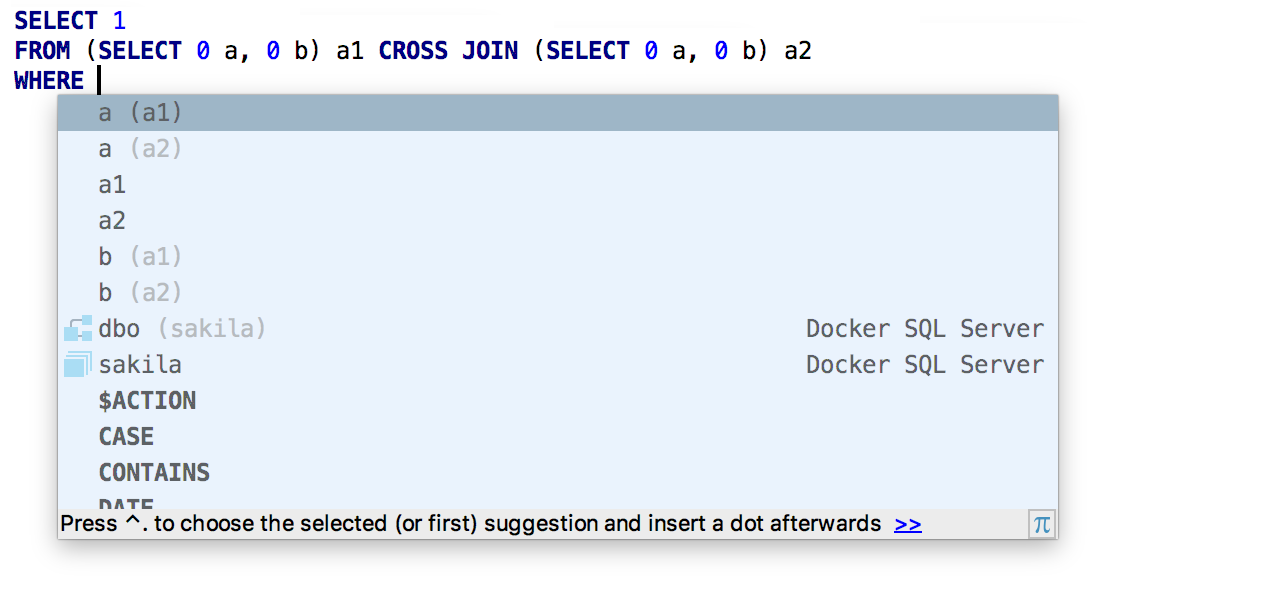Viewport: 1270px width, 599px height.
Task: Insert the CASE keyword suggestion
Action: (126, 437)
